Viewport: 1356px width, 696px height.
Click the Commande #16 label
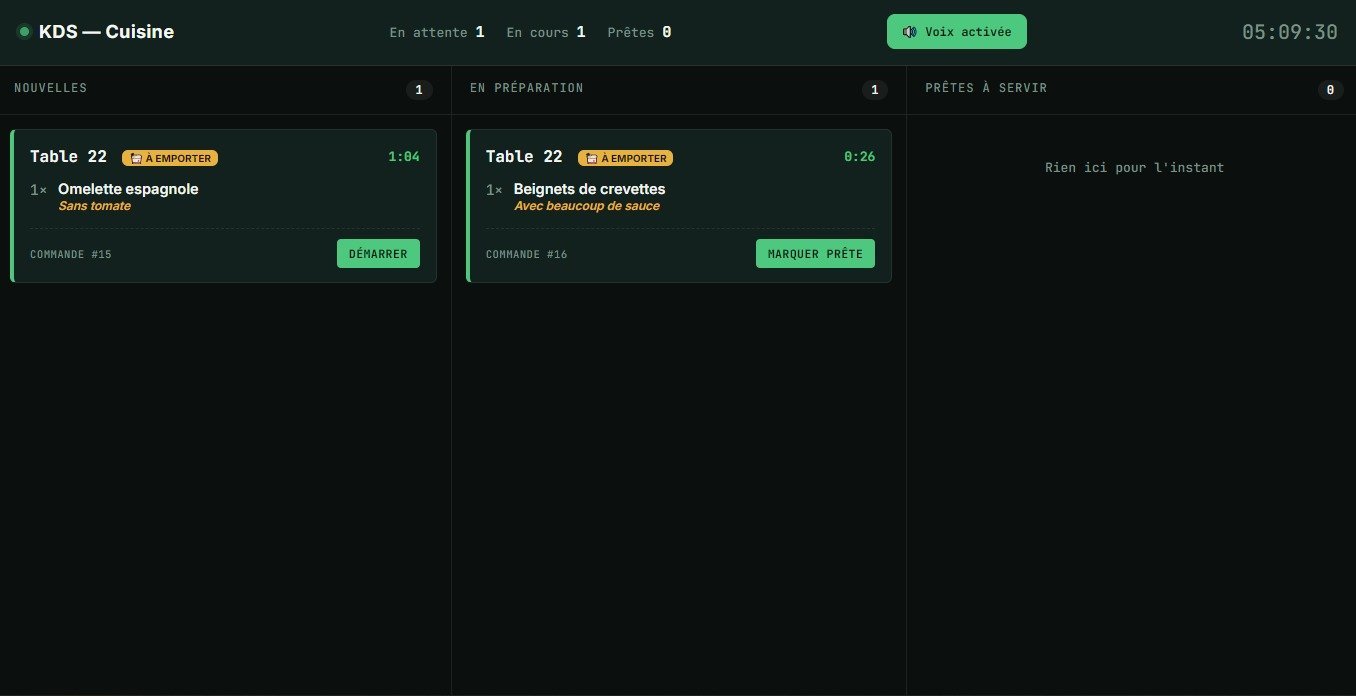[526, 254]
